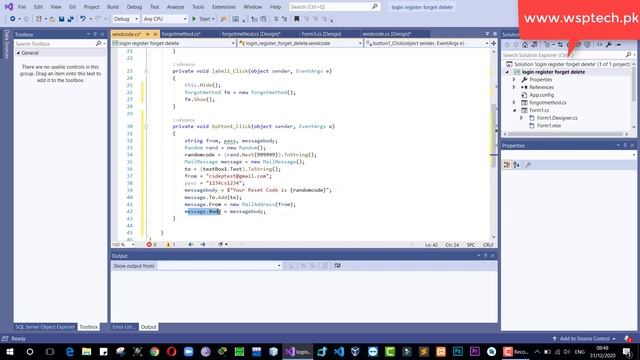Open VS Code from the taskbar
640x360 pixels.
[339, 352]
